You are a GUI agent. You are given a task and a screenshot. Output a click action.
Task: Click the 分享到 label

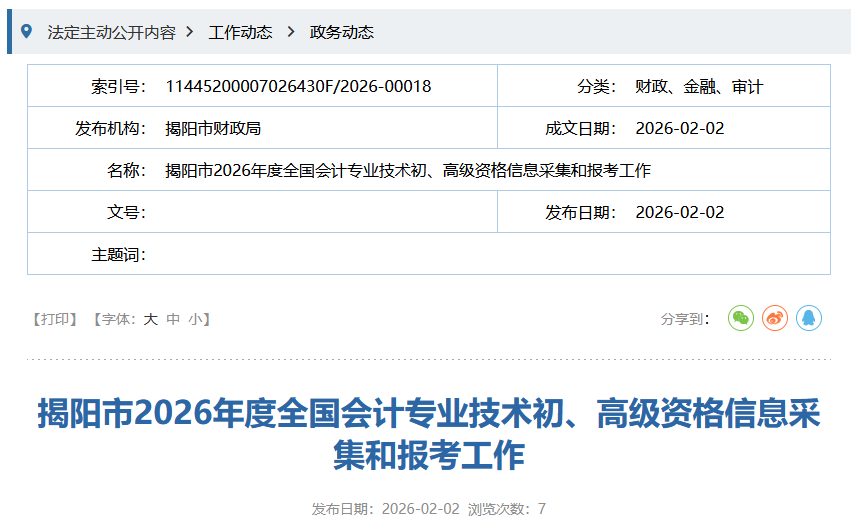pyautogui.click(x=685, y=319)
